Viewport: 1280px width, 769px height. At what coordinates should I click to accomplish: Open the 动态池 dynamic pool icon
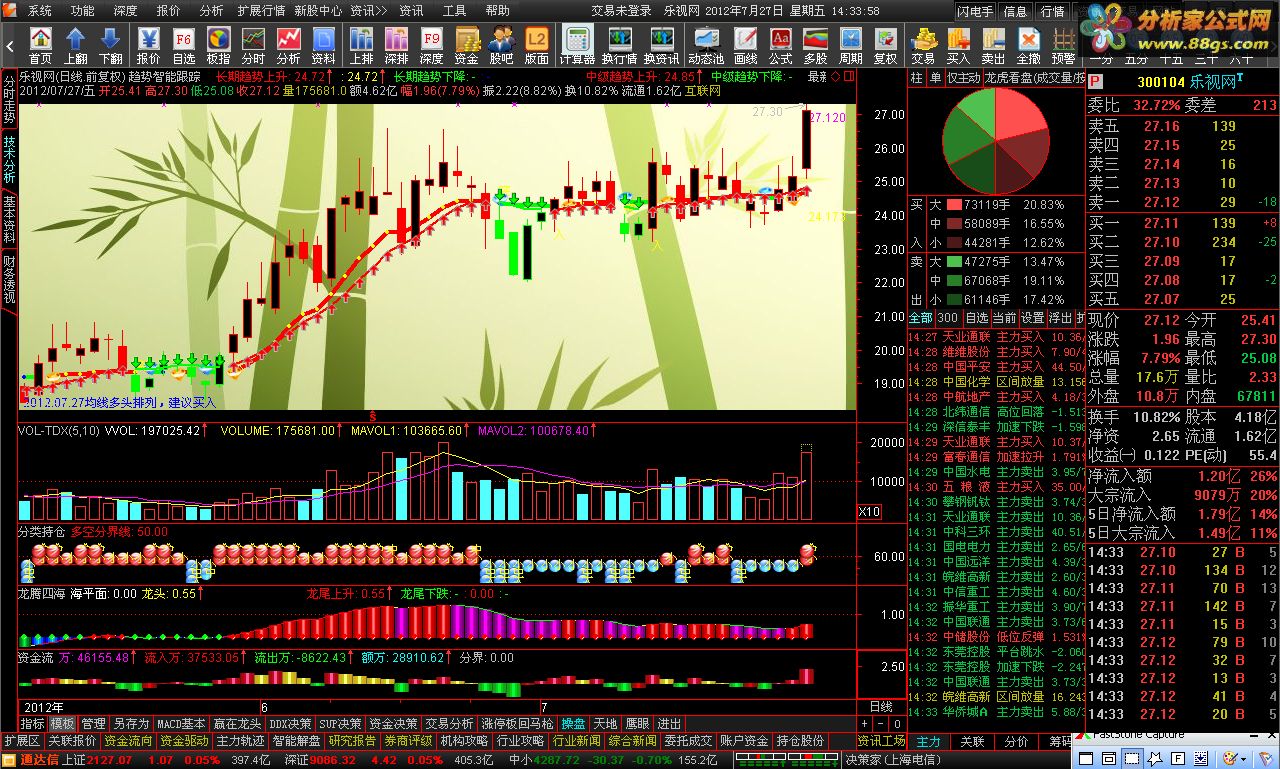(706, 46)
